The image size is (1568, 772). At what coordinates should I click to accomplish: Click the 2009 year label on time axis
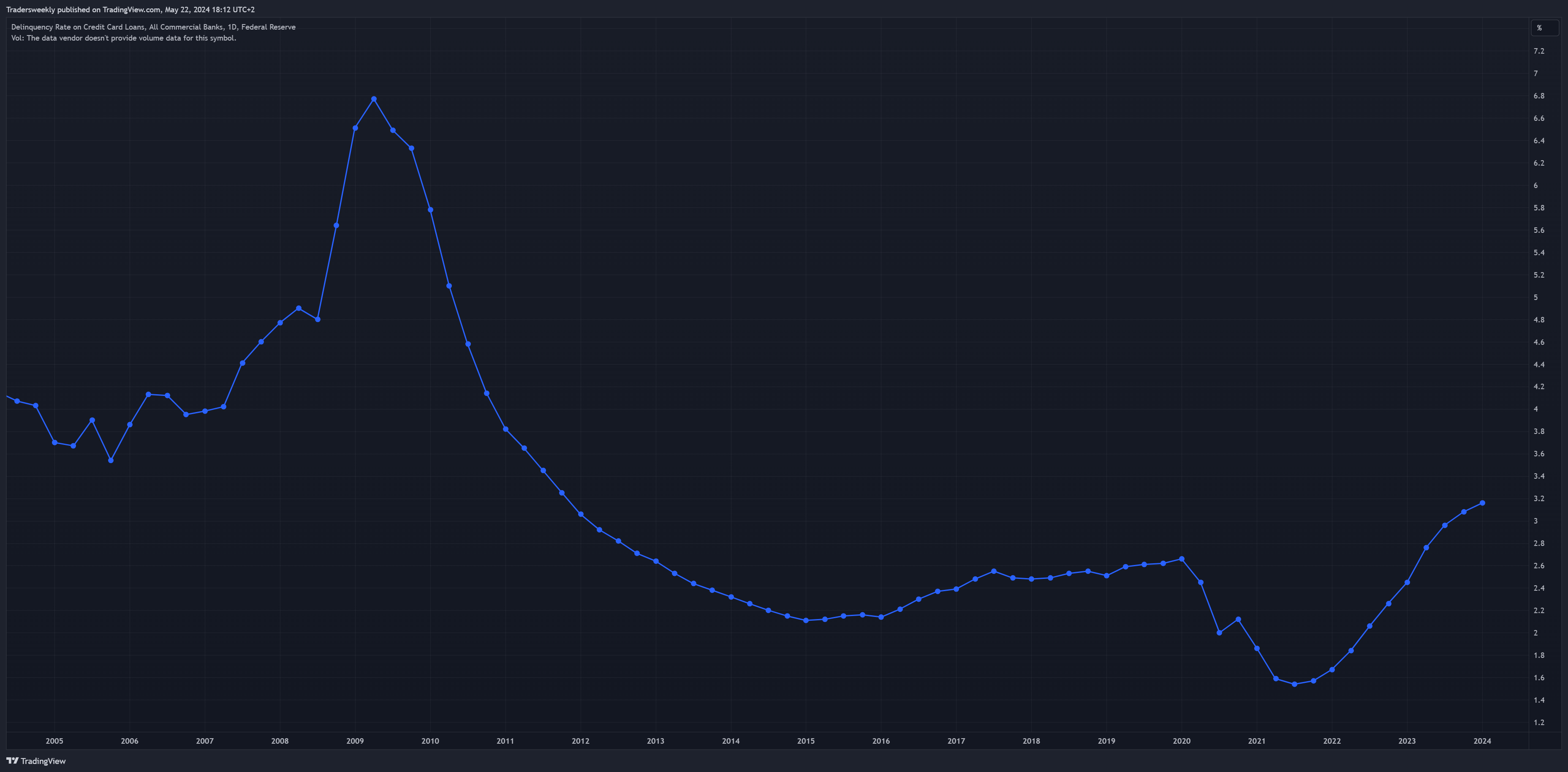point(355,741)
